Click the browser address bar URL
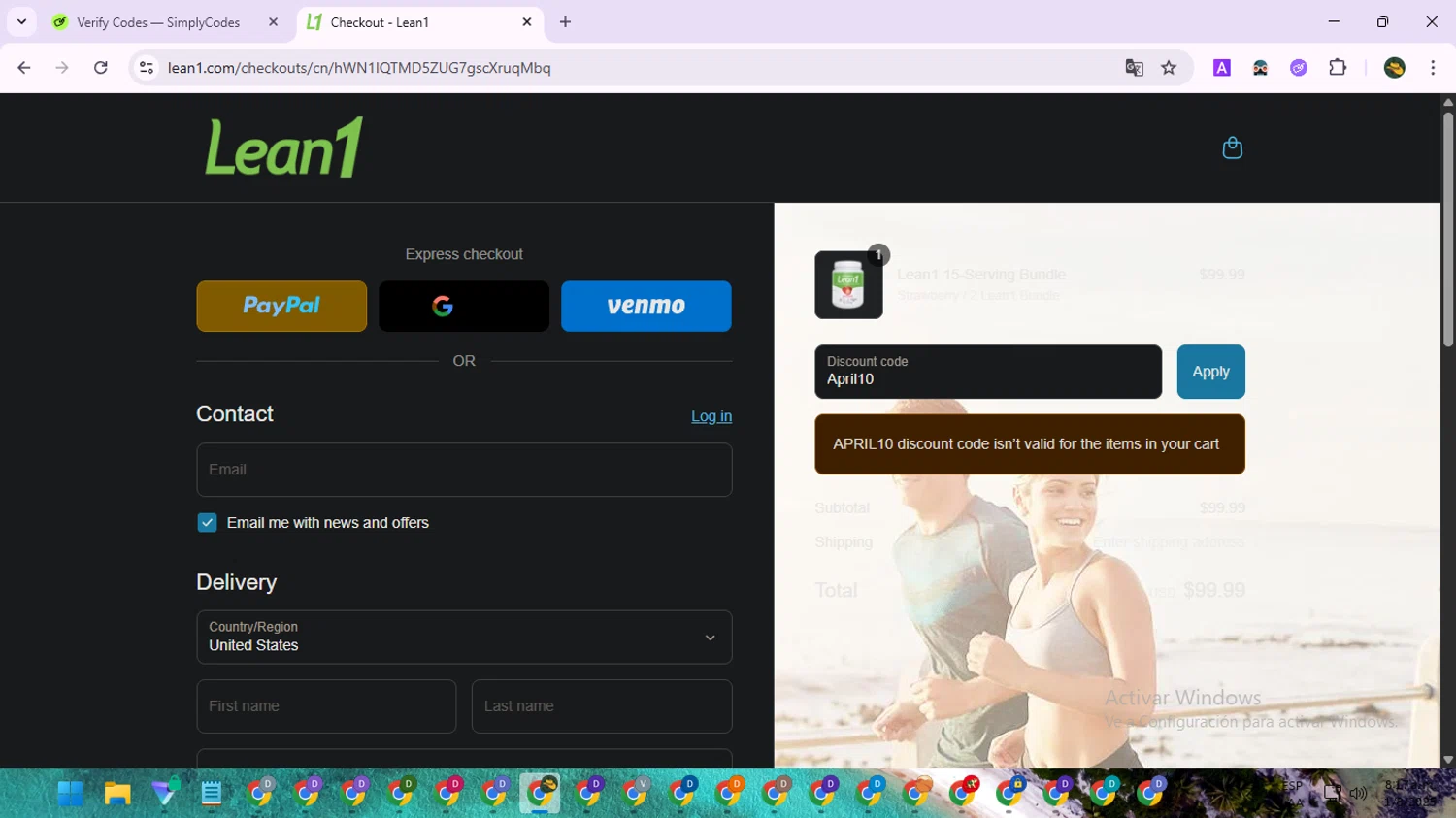1456x818 pixels. 359,68
